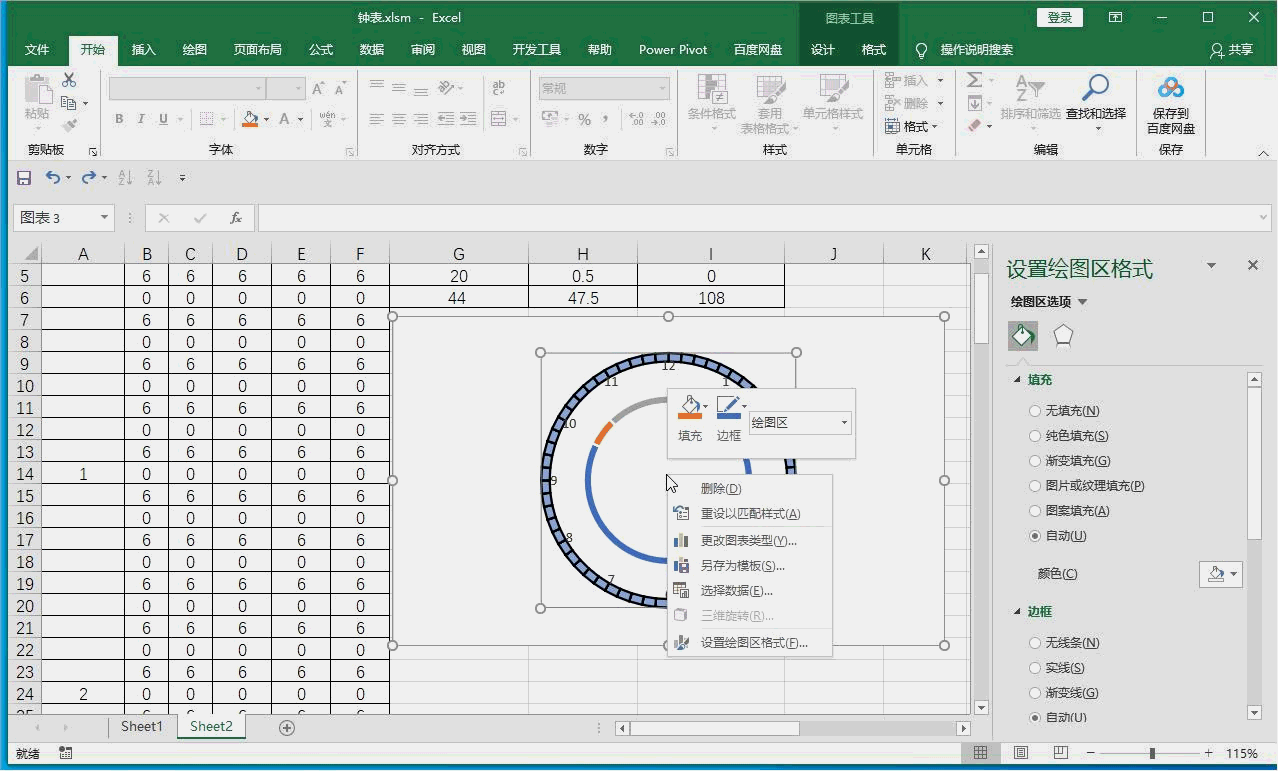This screenshot has height=771, width=1278.
Task: Open the 格式 cells dropdown
Action: (x=913, y=127)
